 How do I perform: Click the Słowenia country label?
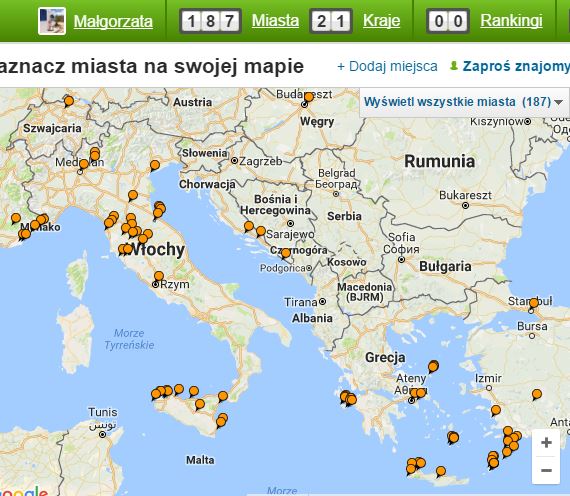[205, 153]
